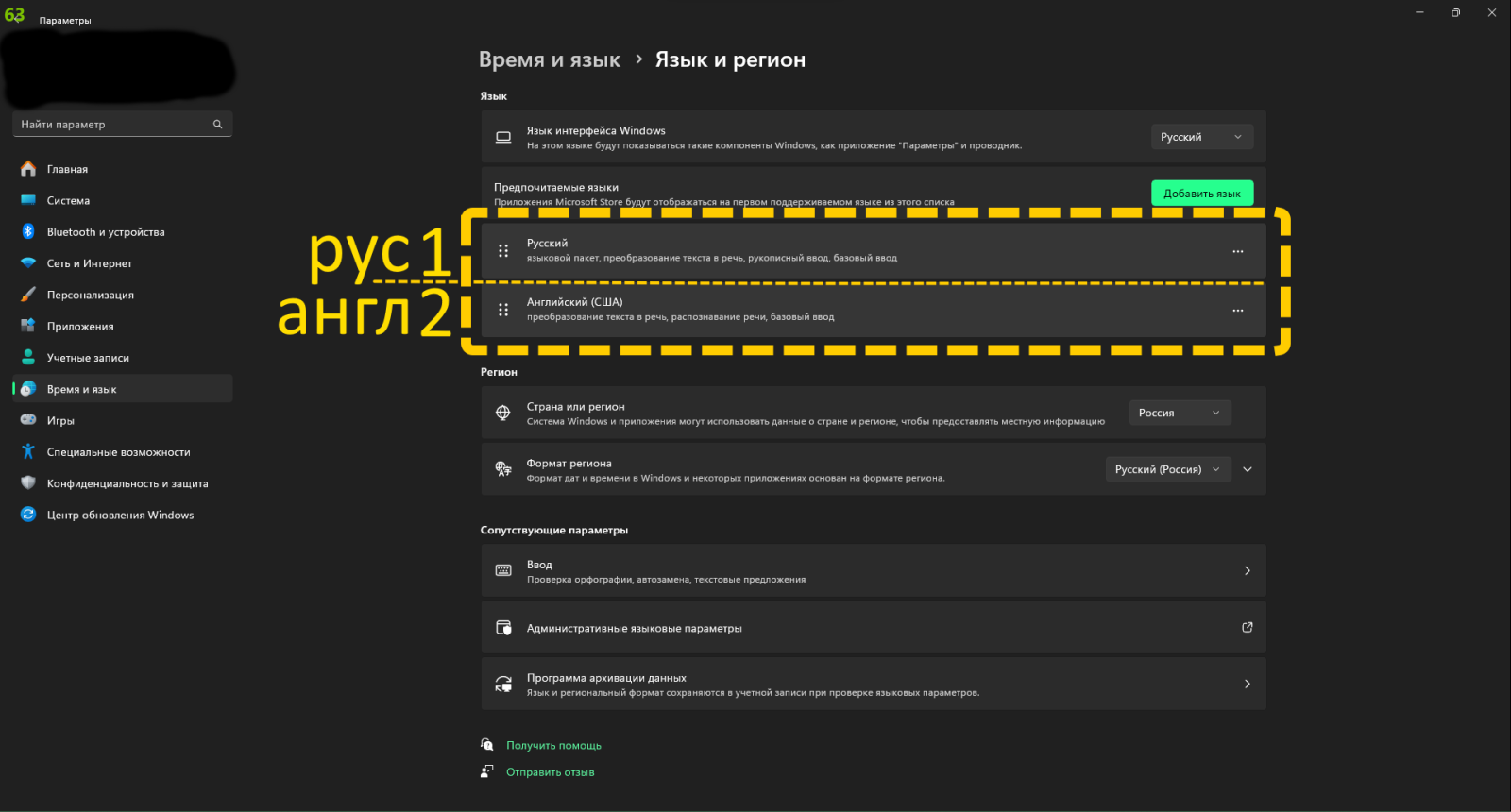Screen dimensions: 1511x812
Task: Click the search magnifier icon in Найти параметр
Action: coord(217,124)
